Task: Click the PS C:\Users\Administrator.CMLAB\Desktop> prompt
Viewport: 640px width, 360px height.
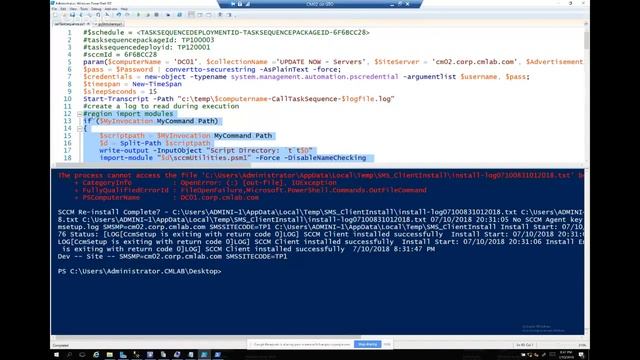Action: pyautogui.click(x=139, y=271)
